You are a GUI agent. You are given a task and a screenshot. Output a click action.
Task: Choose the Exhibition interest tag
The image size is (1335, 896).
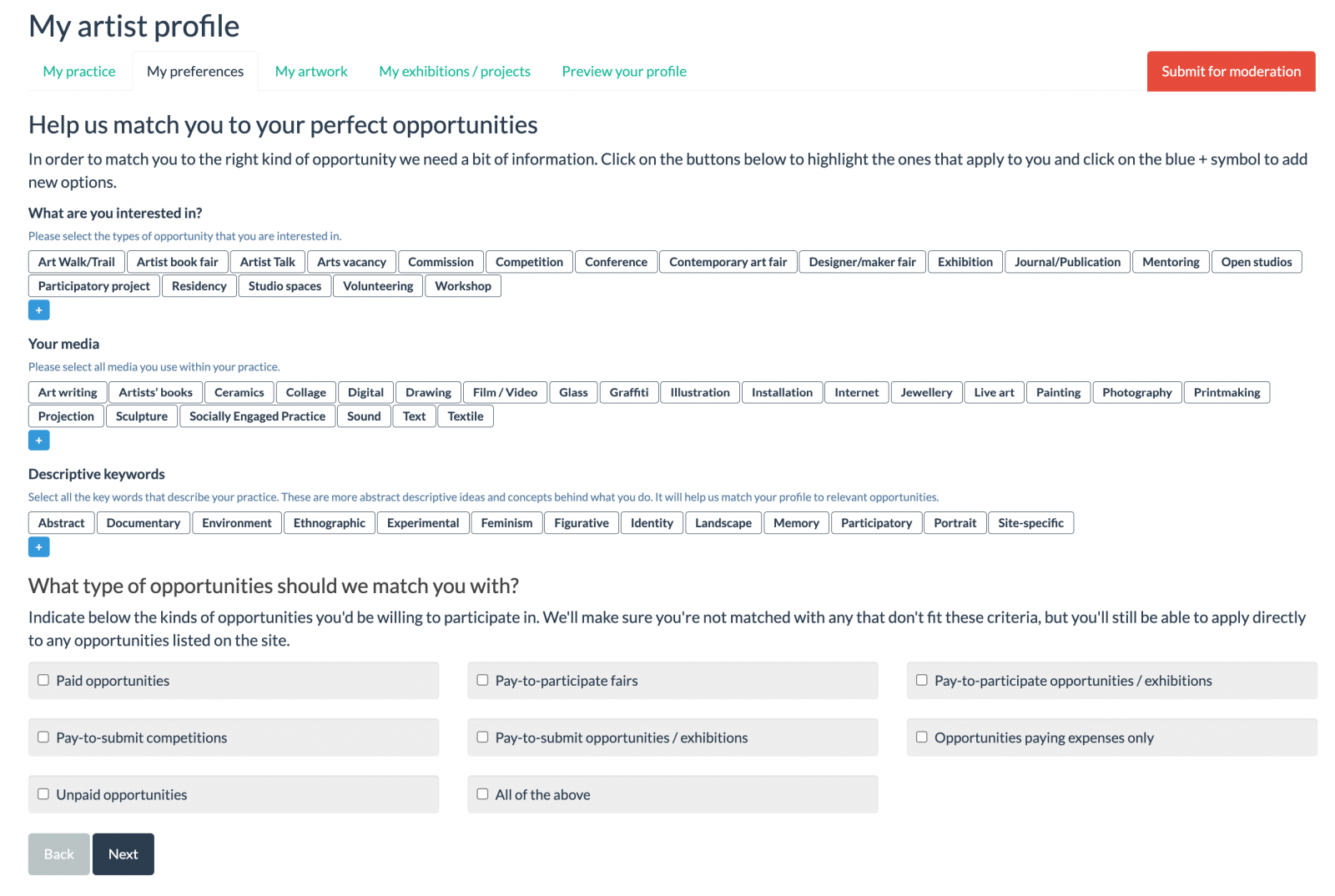[x=965, y=262]
